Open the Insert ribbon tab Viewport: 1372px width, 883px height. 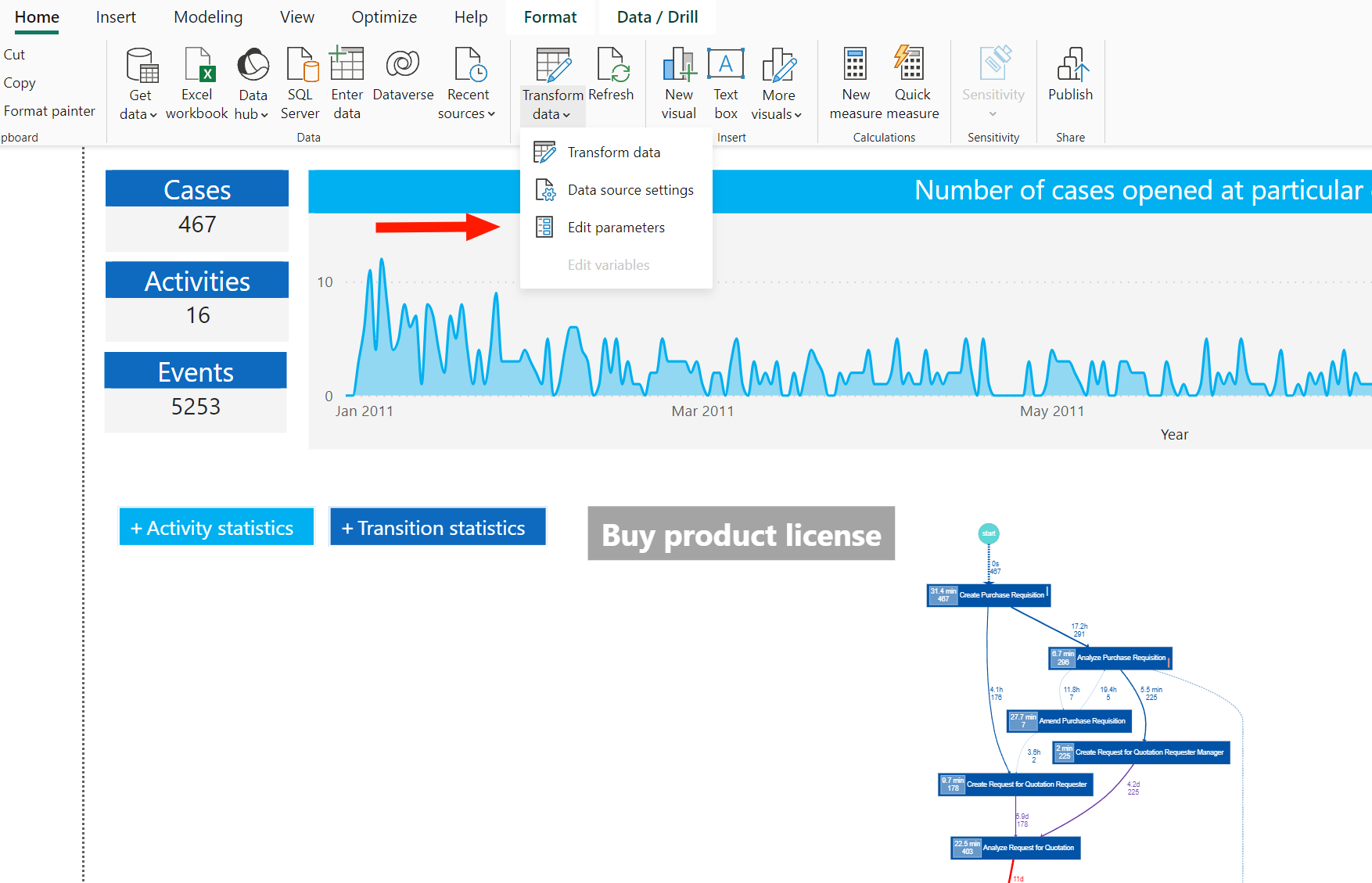[x=116, y=17]
